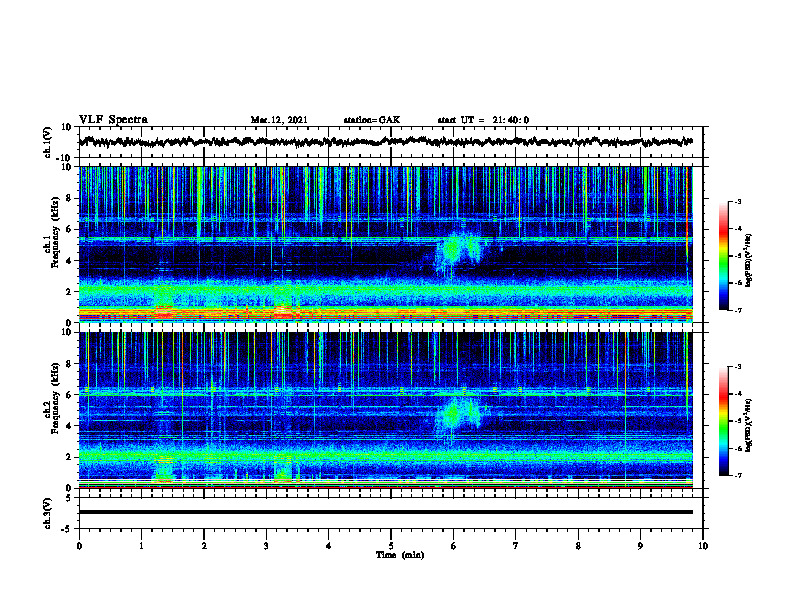792x612 pixels.
Task: Click time axis tick label "3"
Action: (x=266, y=546)
